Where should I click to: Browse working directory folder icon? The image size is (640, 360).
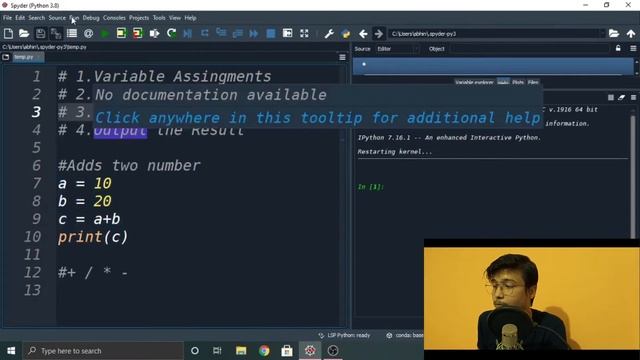click(614, 33)
